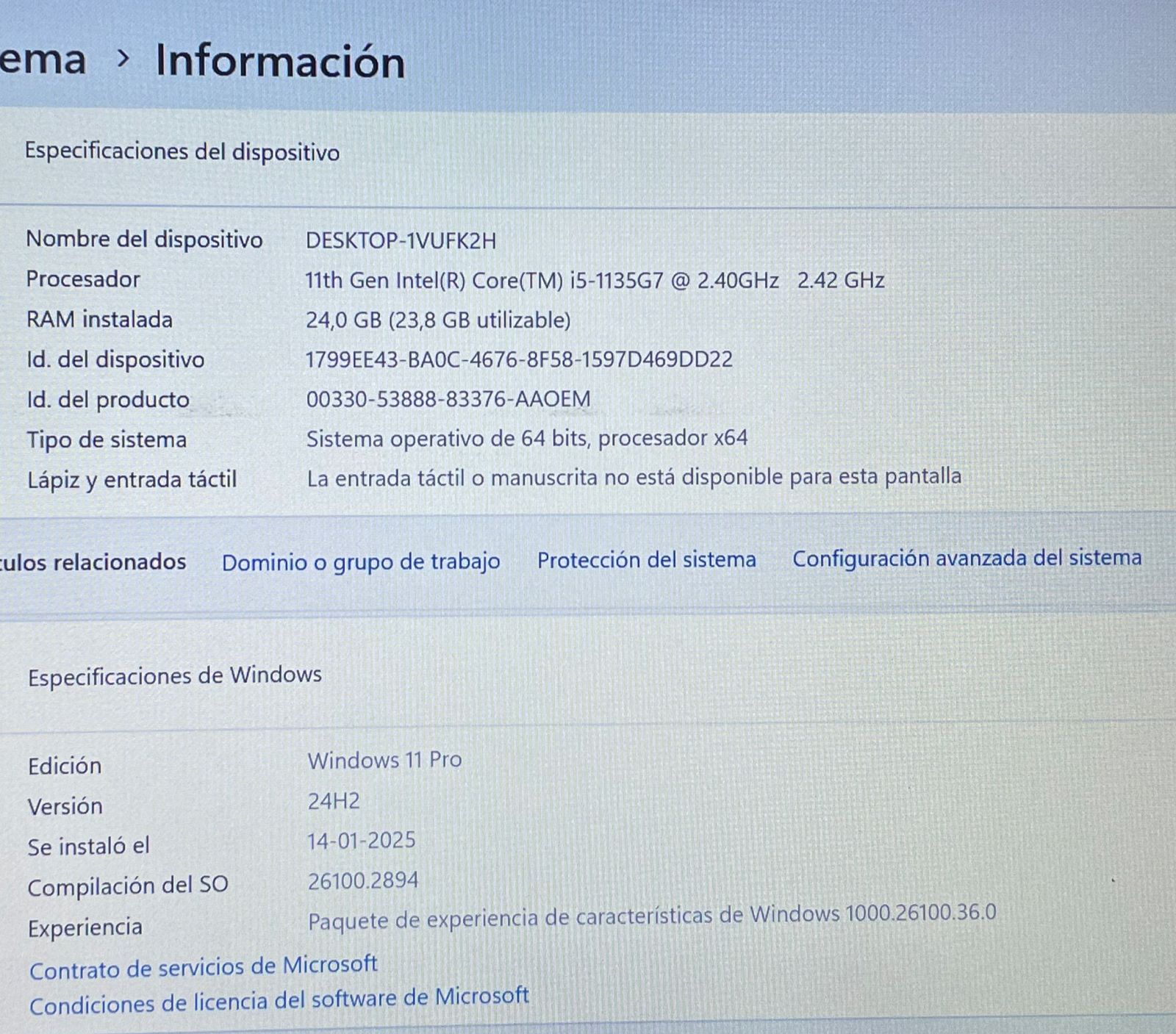
Task: Go back to the Sistema breadcrumb
Action: click(43, 60)
